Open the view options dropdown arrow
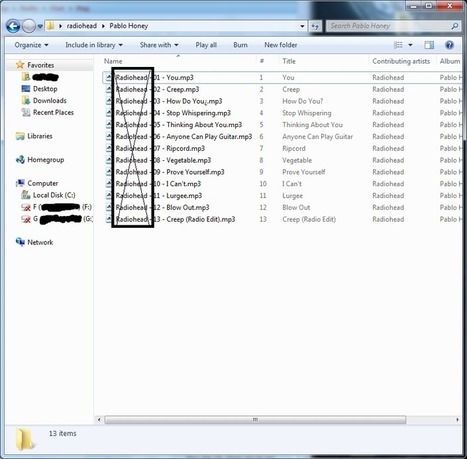Viewport: 467px width, 459px height. tap(410, 45)
